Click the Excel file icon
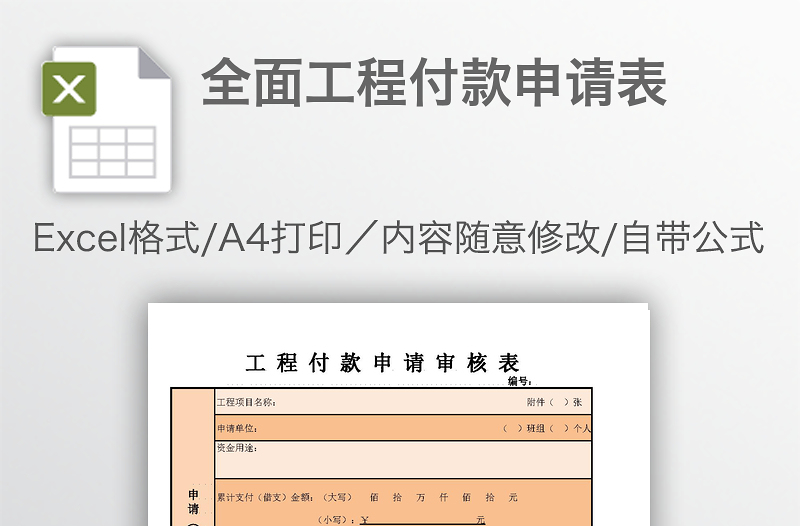Viewport: 800px width, 526px height. [107, 120]
